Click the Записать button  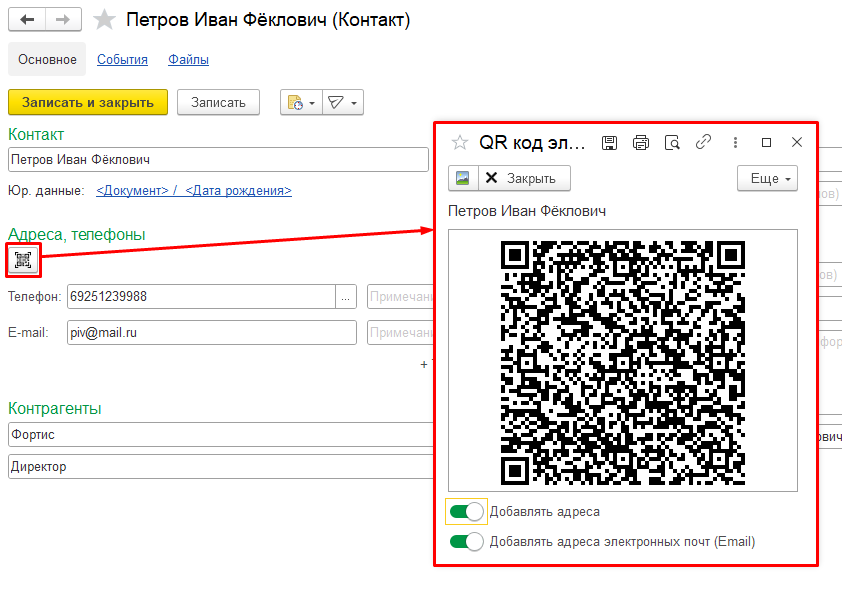(218, 102)
